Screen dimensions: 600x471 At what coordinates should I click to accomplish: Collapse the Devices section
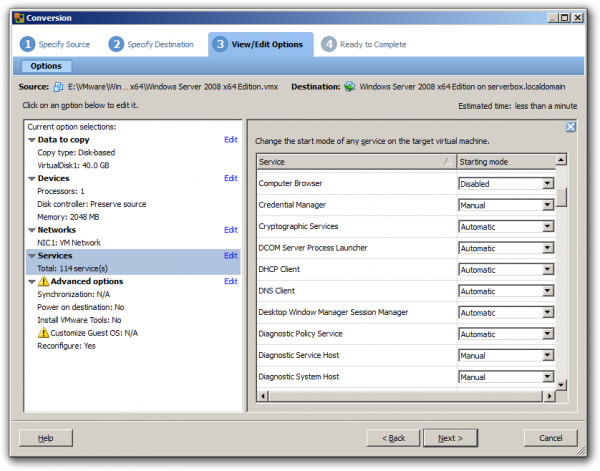[x=32, y=179]
